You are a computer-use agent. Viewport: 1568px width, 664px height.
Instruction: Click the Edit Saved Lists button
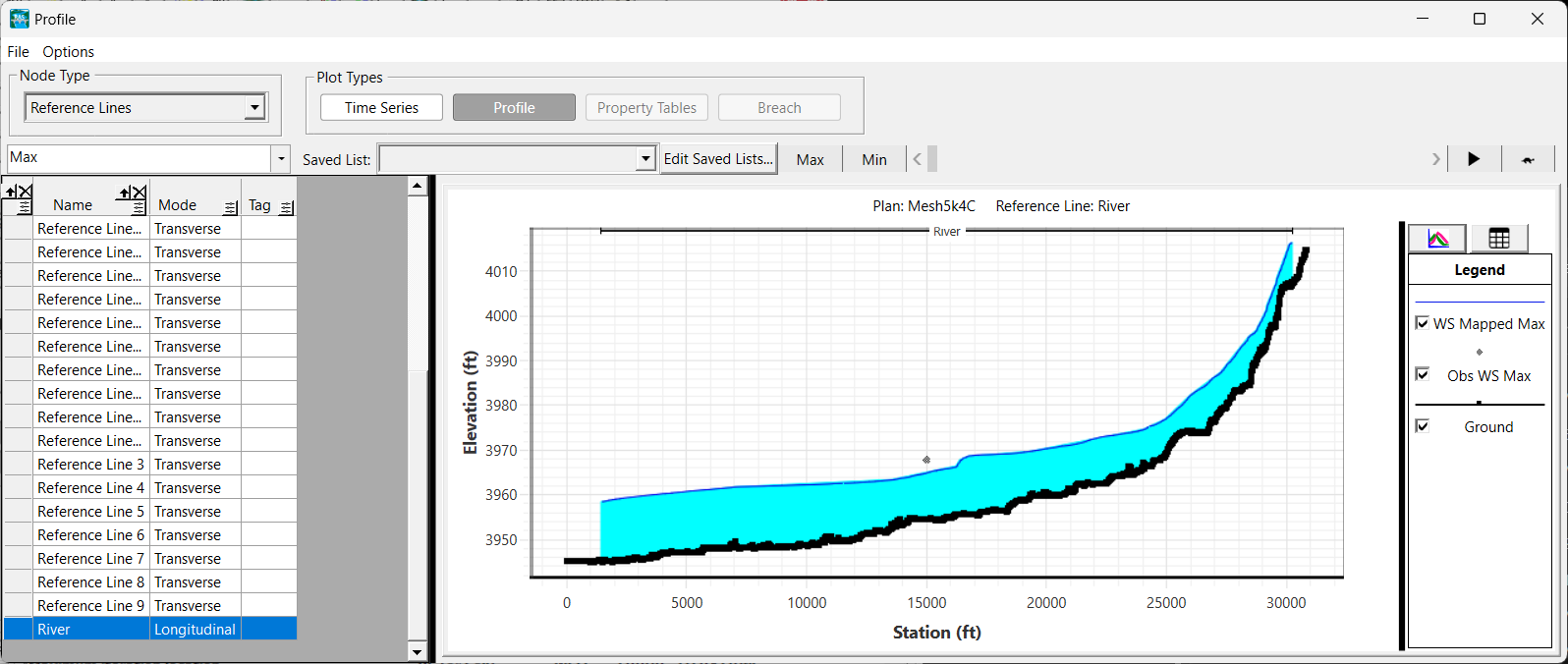718,159
